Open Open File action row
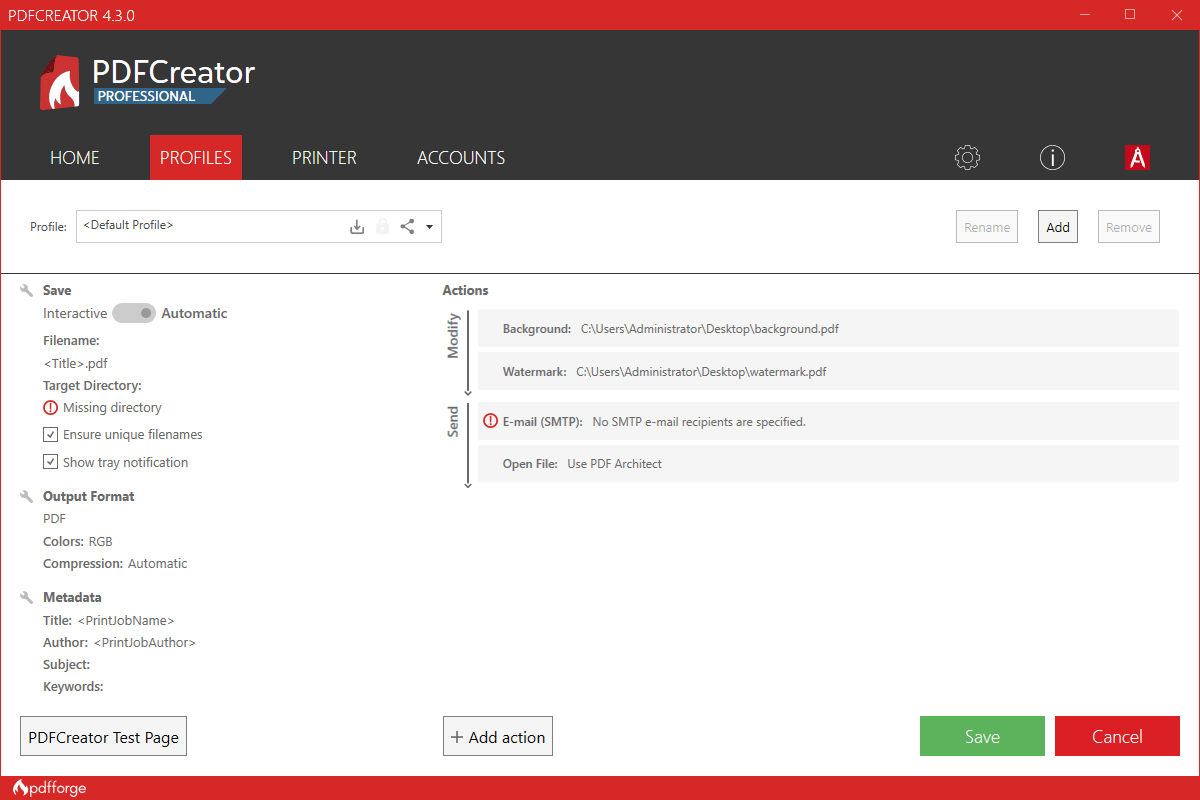The image size is (1200, 800). click(x=828, y=464)
